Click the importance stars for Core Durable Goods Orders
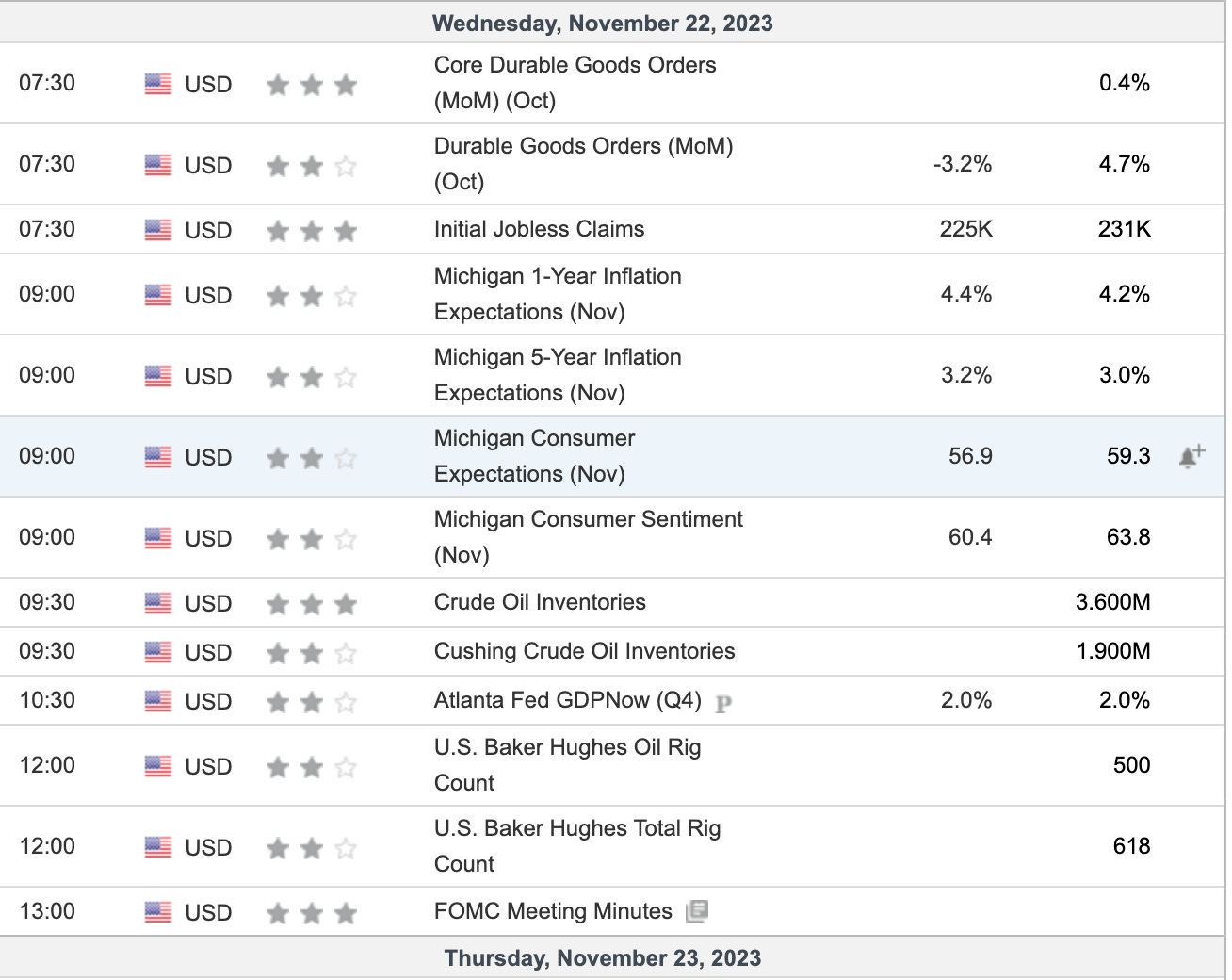 [x=312, y=85]
